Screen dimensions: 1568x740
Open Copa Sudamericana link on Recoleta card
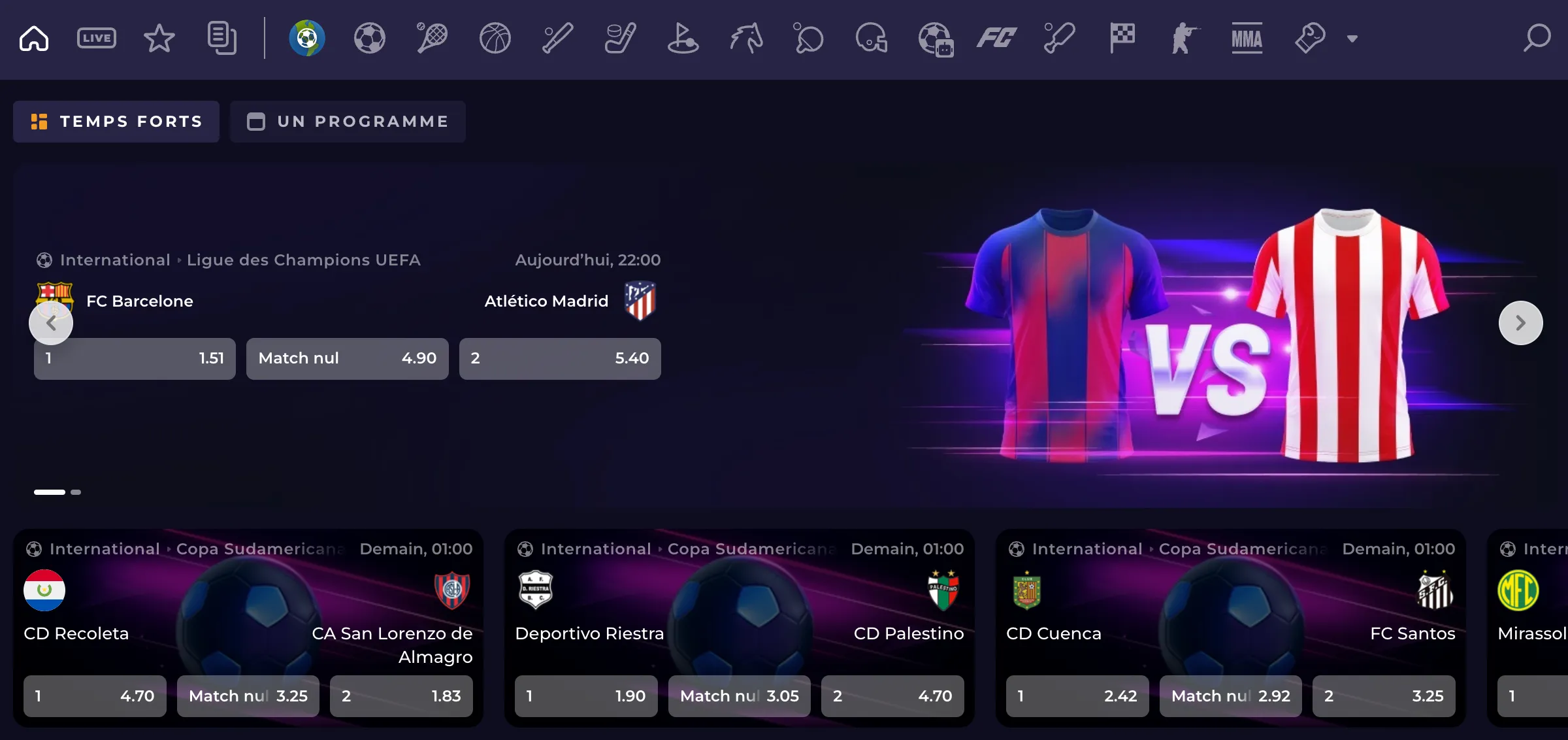[261, 549]
